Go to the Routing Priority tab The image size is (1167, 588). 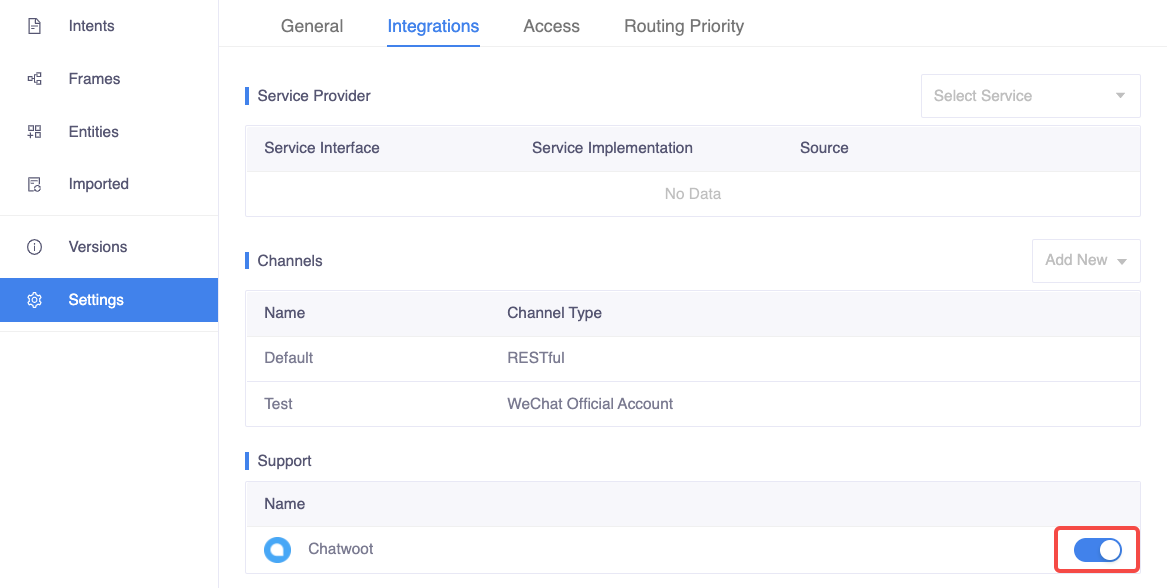(683, 26)
